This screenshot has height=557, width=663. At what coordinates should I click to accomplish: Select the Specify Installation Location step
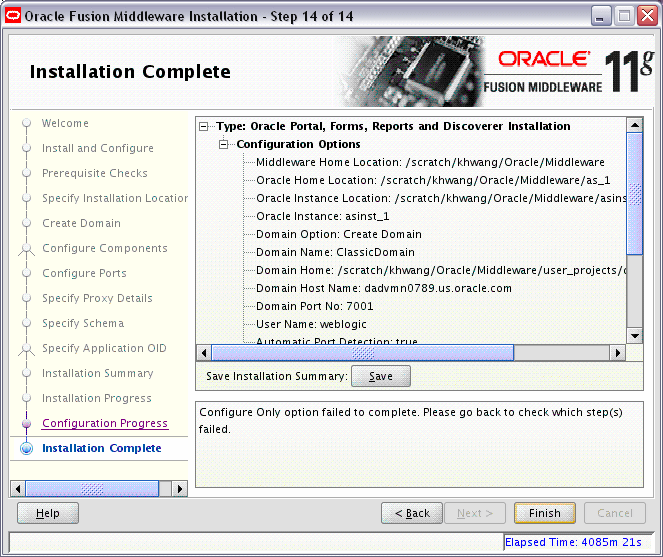pyautogui.click(x=115, y=198)
